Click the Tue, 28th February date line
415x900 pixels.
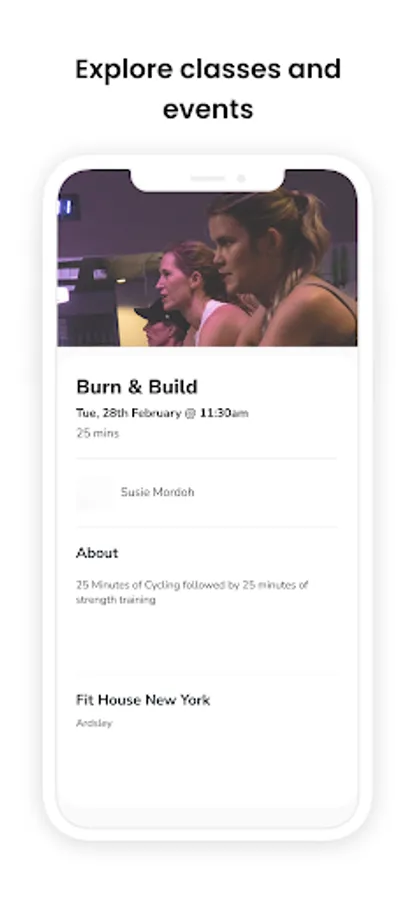click(x=162, y=413)
